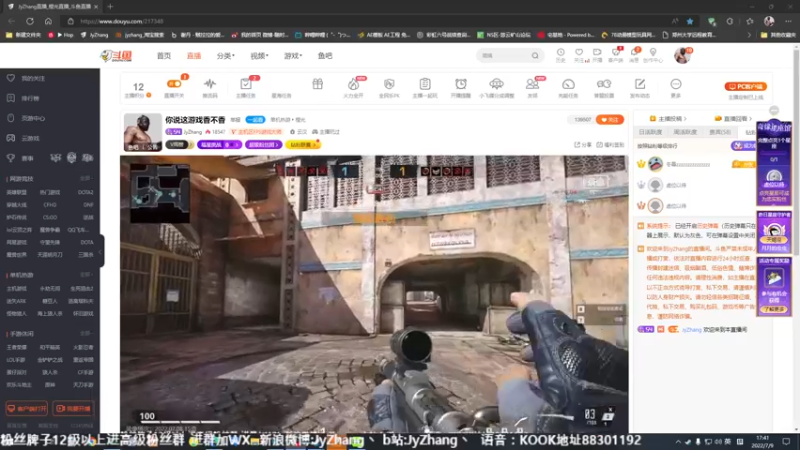Viewport: 800px width, 450px height.
Task: Open the 关注 heart icon in header
Action: (579, 55)
